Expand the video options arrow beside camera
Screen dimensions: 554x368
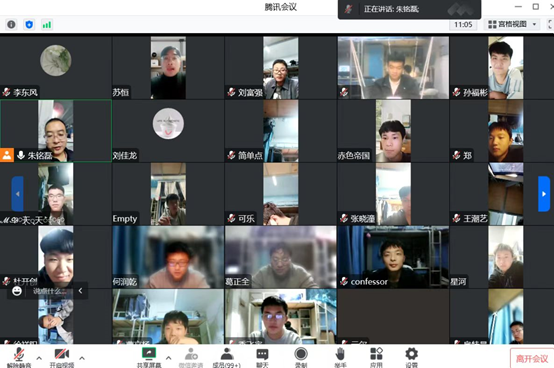pyautogui.click(x=82, y=358)
